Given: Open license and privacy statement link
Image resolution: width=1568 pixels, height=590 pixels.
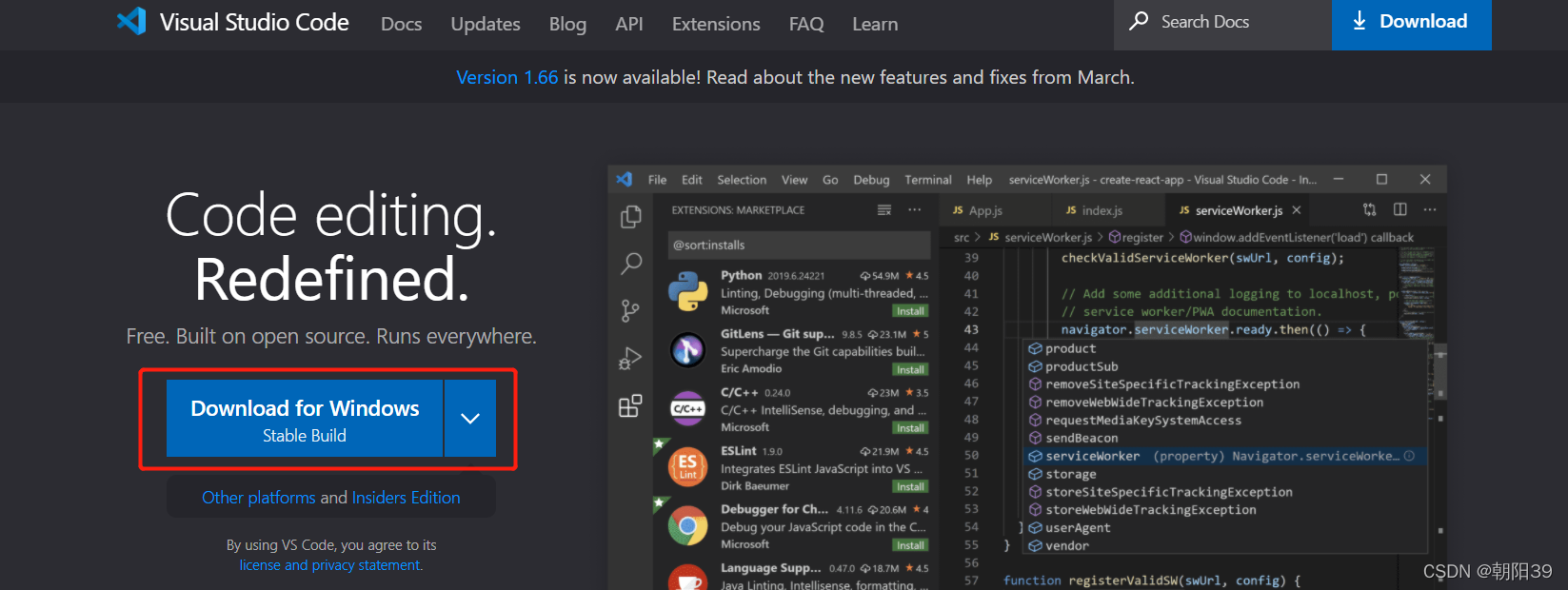Looking at the screenshot, I should (330, 565).
